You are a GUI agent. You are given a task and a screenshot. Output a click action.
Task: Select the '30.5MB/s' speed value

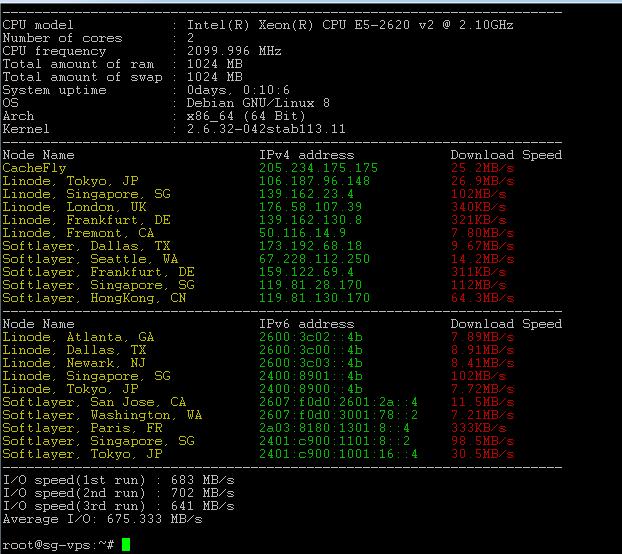[482, 454]
